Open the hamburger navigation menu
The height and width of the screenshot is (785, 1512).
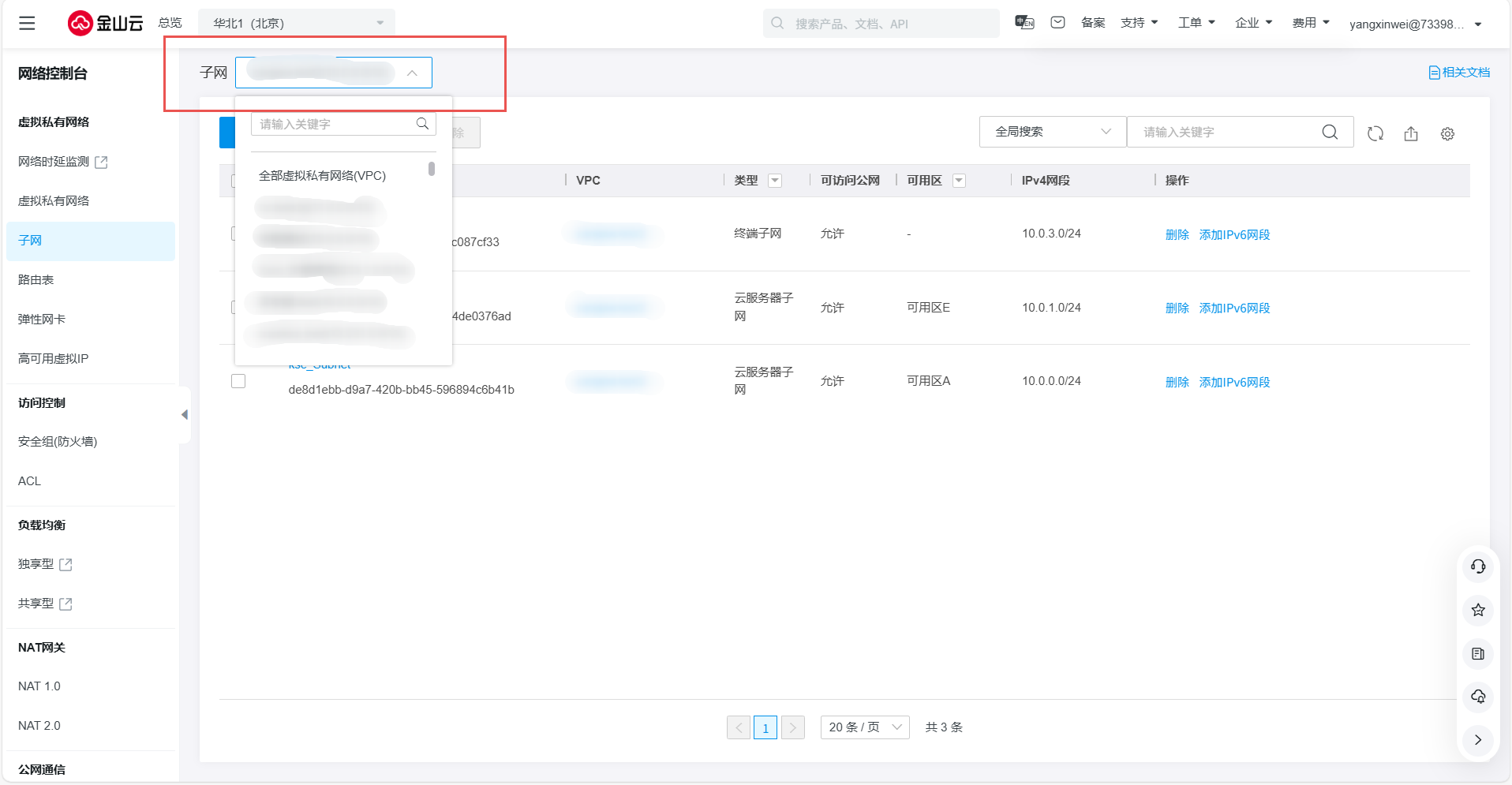27,23
